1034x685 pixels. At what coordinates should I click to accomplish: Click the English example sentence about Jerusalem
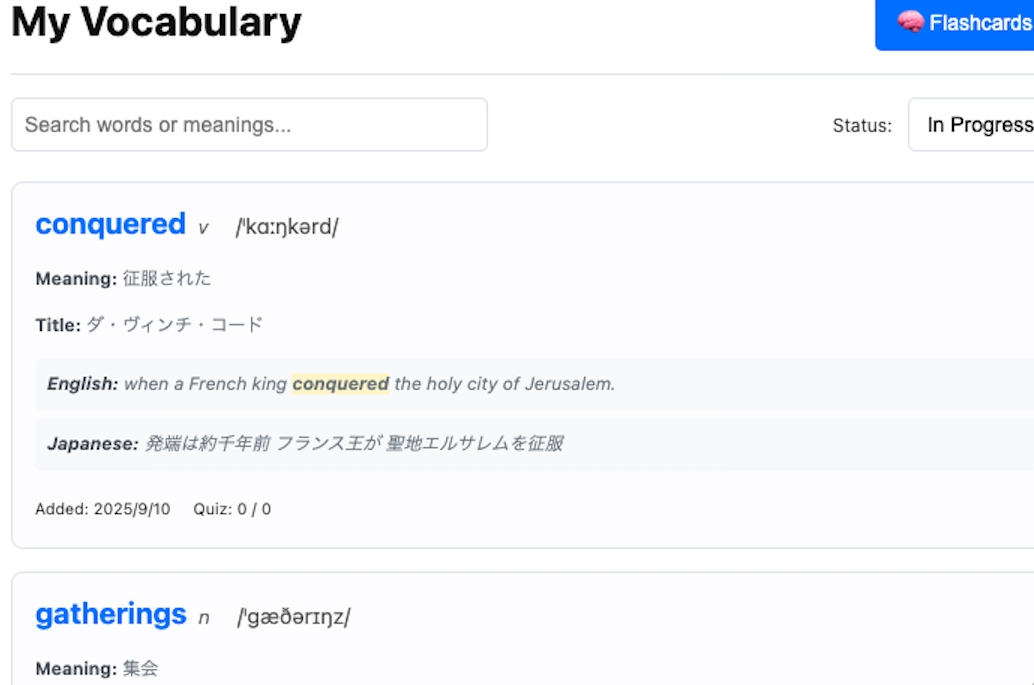tap(330, 383)
